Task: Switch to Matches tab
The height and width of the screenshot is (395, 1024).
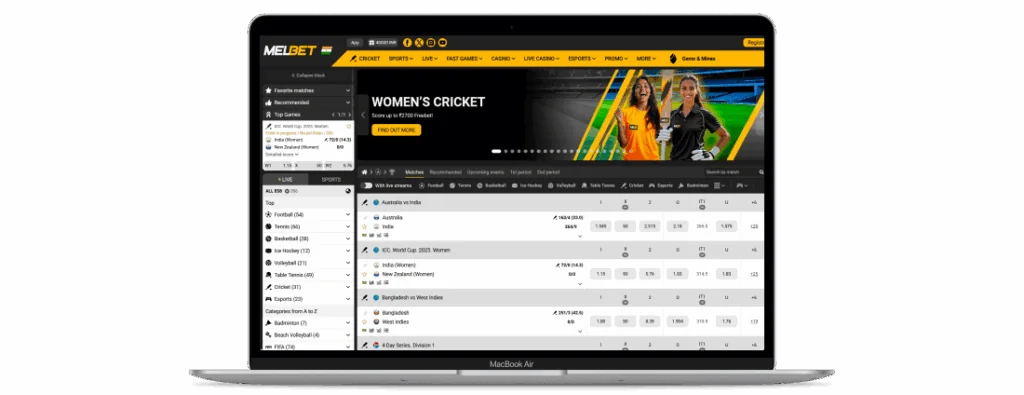Action: pos(414,172)
